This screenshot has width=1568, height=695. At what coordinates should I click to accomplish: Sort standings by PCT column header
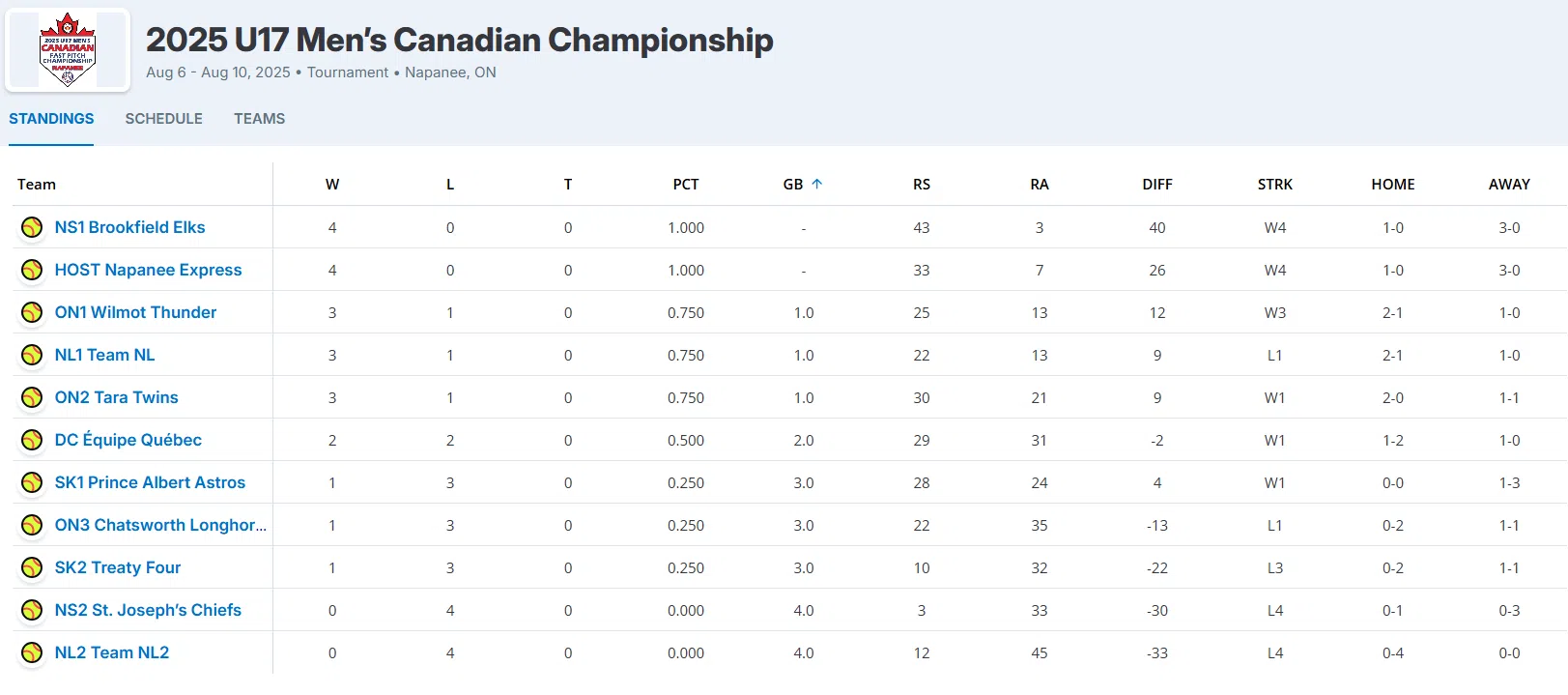click(686, 184)
